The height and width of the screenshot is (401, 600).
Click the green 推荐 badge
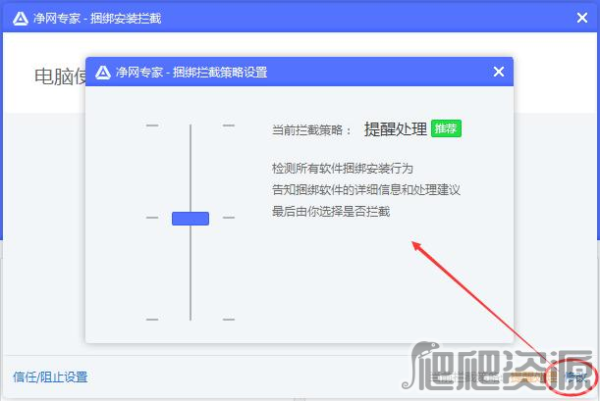446,129
